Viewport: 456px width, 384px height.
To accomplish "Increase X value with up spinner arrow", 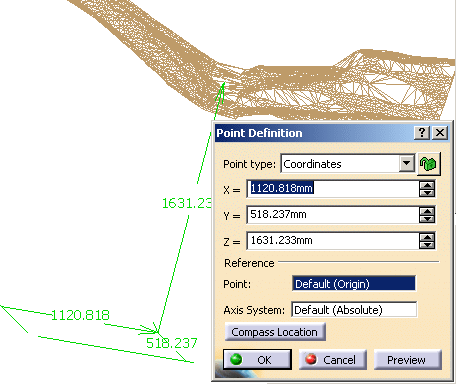I will (427, 185).
